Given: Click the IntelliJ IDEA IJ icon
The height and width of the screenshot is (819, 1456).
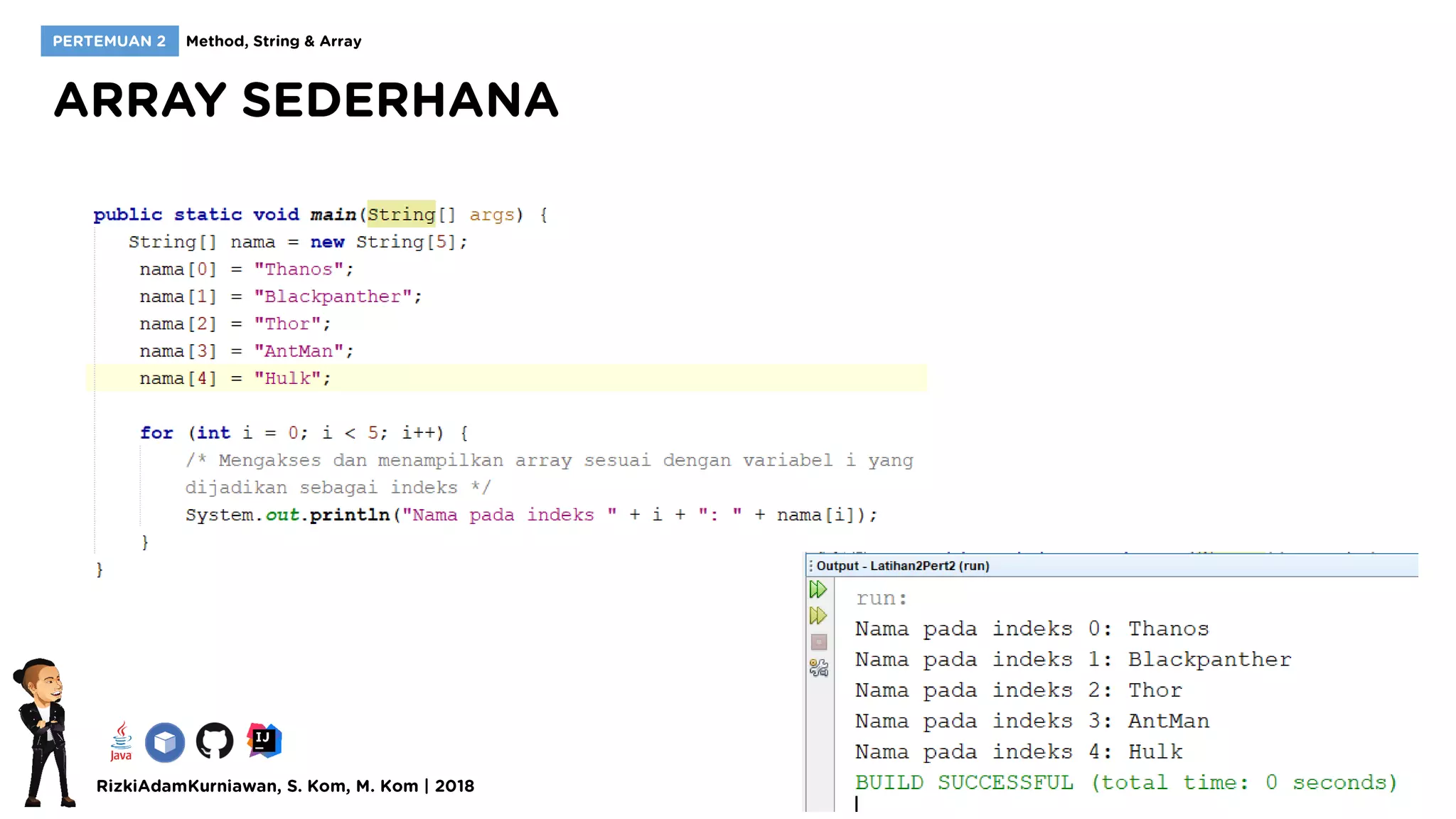Looking at the screenshot, I should tap(264, 741).
